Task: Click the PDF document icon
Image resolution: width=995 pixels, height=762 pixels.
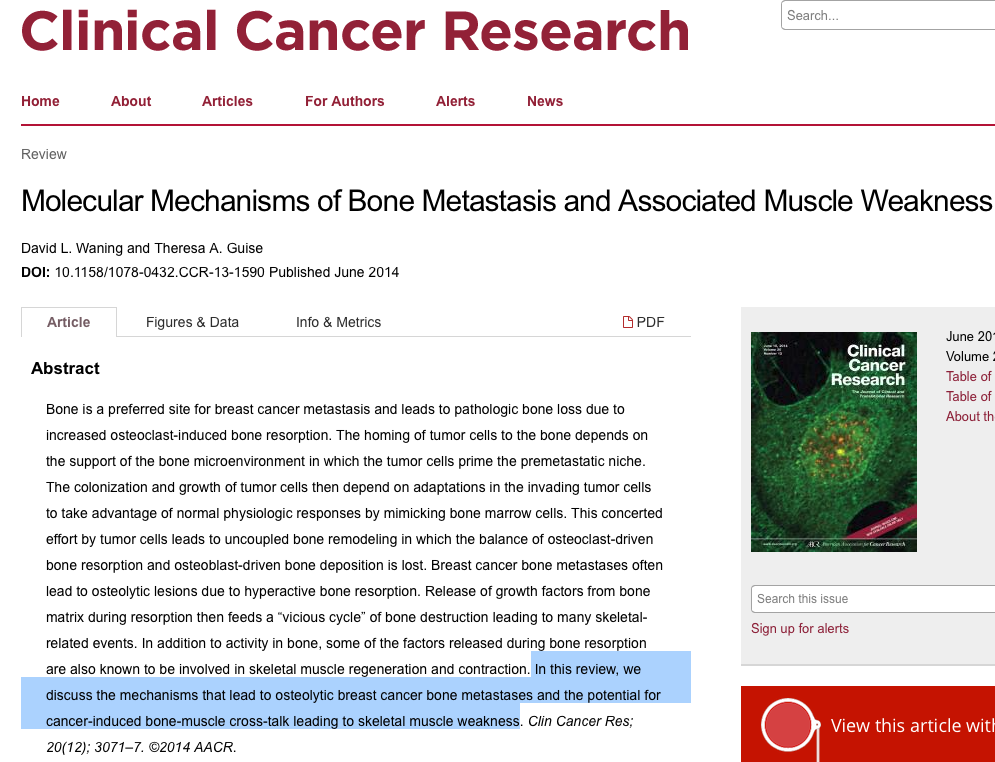Action: (x=628, y=322)
